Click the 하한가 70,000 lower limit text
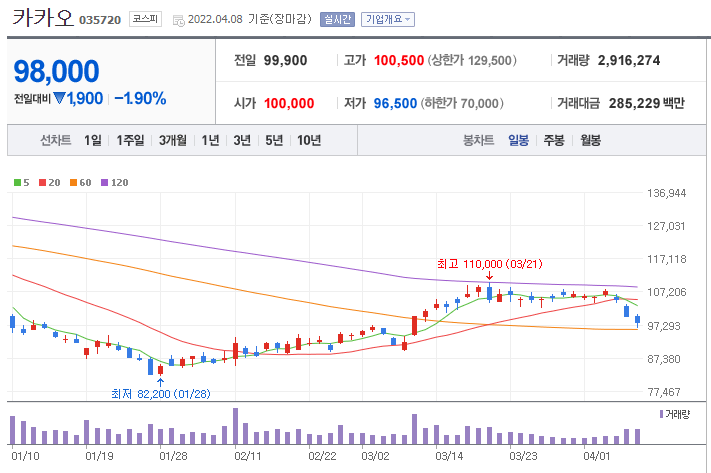The width and height of the screenshot is (711, 473). pyautogui.click(x=462, y=103)
